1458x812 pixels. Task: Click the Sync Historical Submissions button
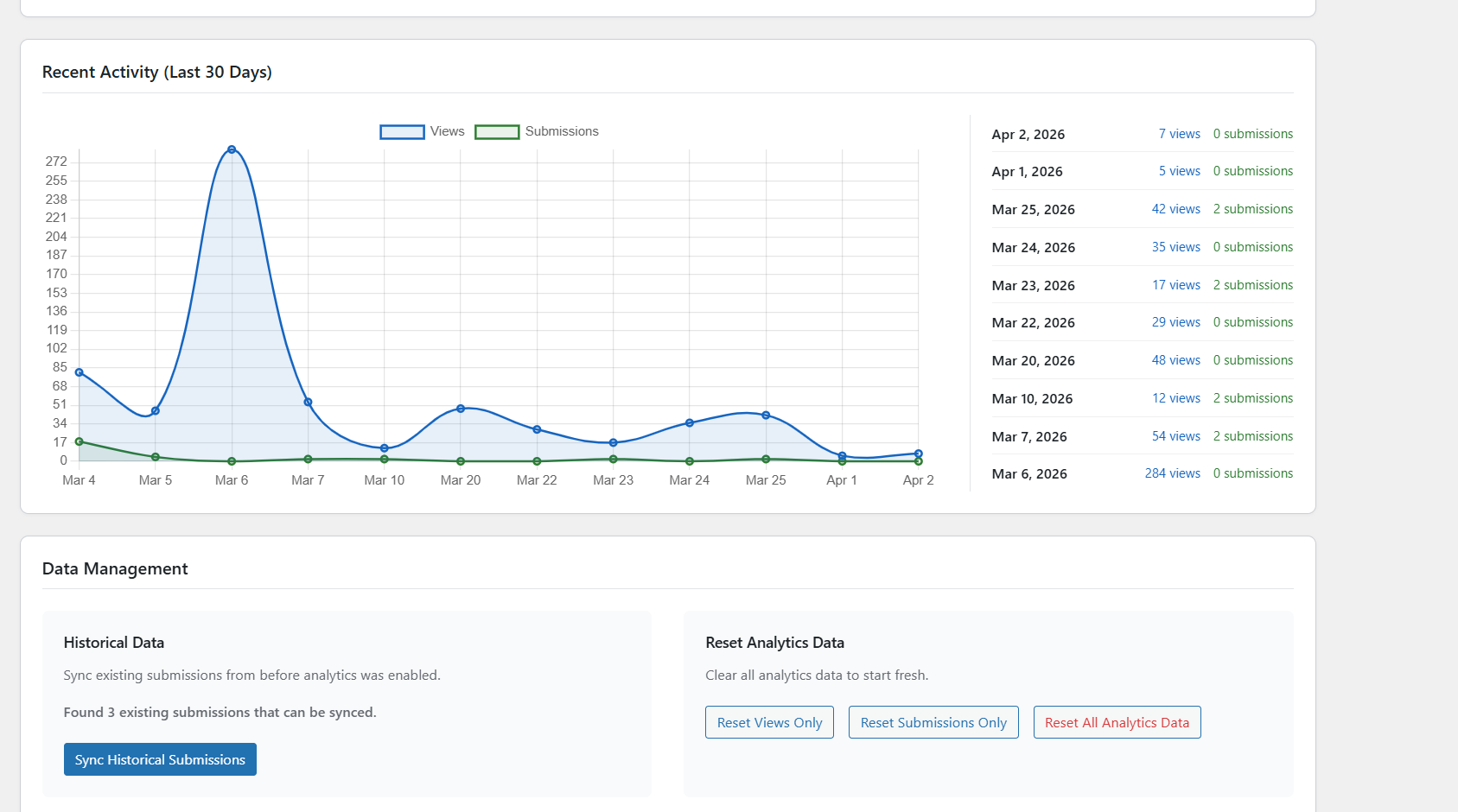click(x=160, y=759)
